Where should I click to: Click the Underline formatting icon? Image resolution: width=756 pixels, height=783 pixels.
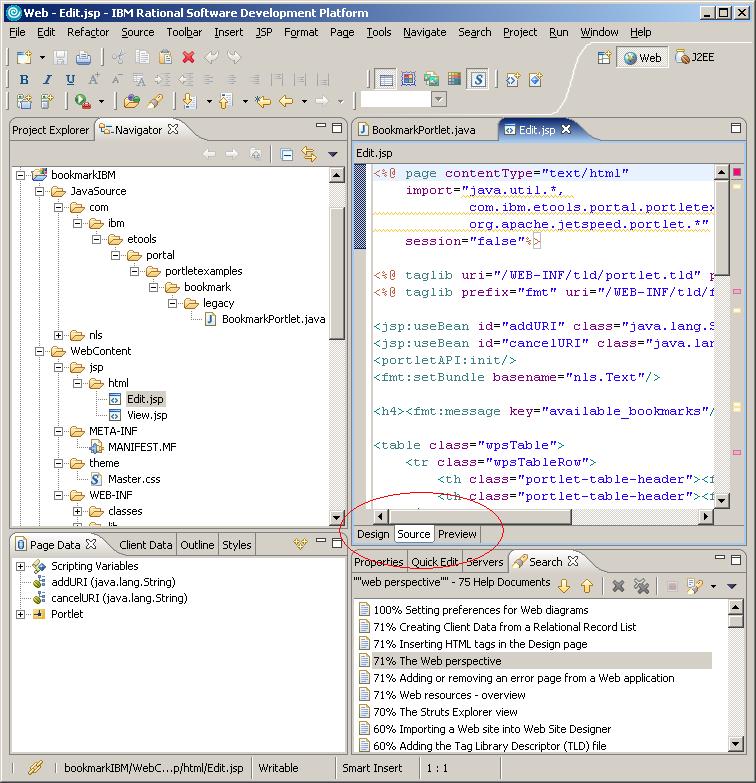[x=70, y=79]
